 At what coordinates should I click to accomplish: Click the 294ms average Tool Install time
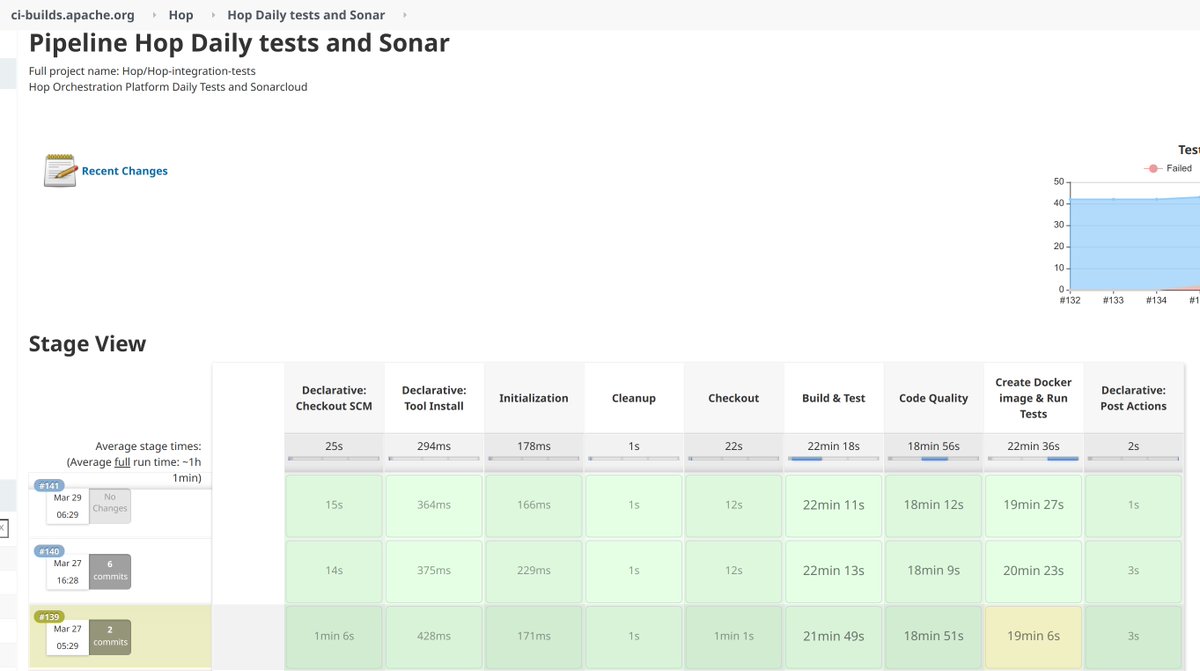(434, 446)
